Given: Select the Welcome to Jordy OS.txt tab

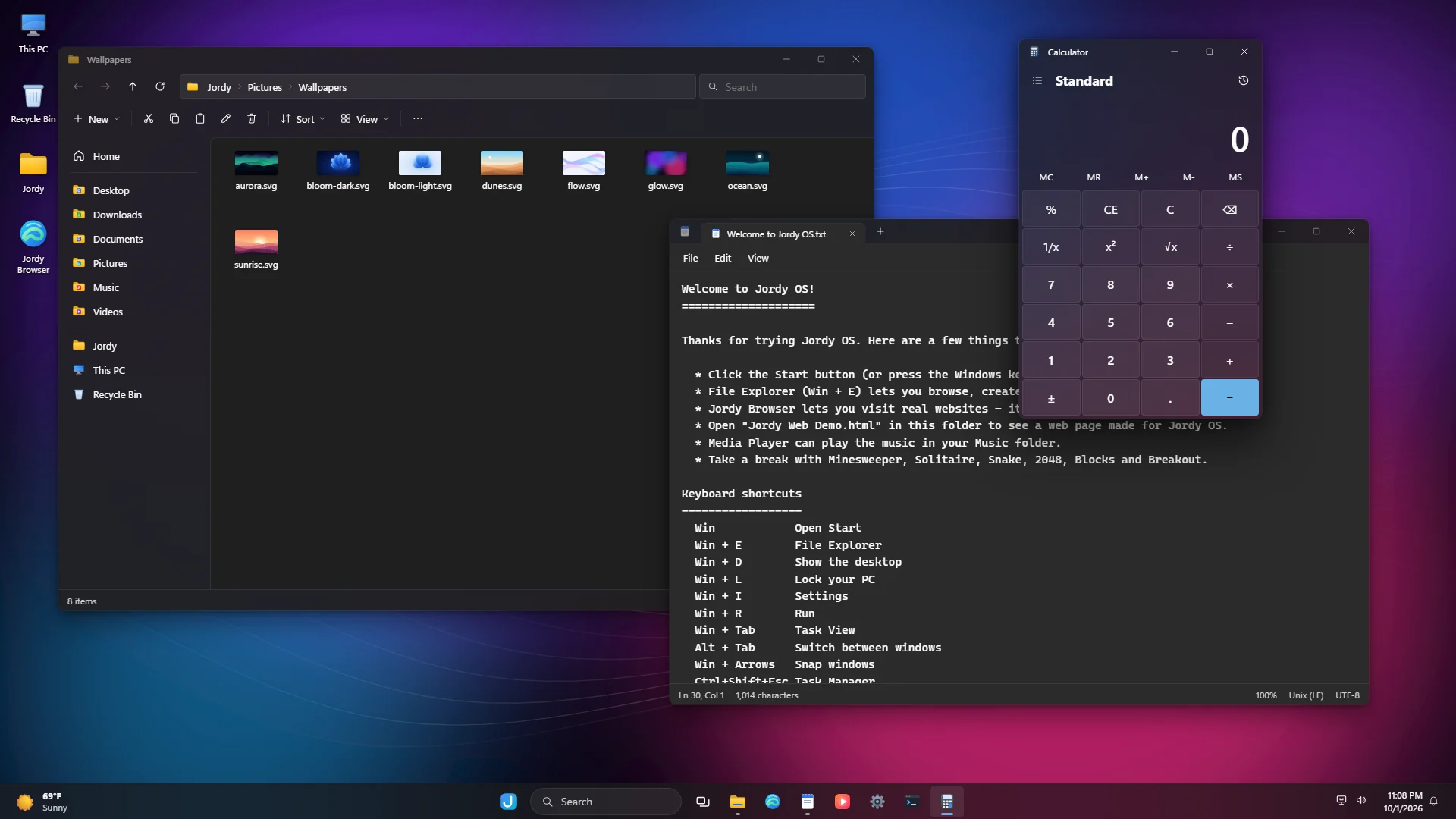Looking at the screenshot, I should pyautogui.click(x=776, y=234).
